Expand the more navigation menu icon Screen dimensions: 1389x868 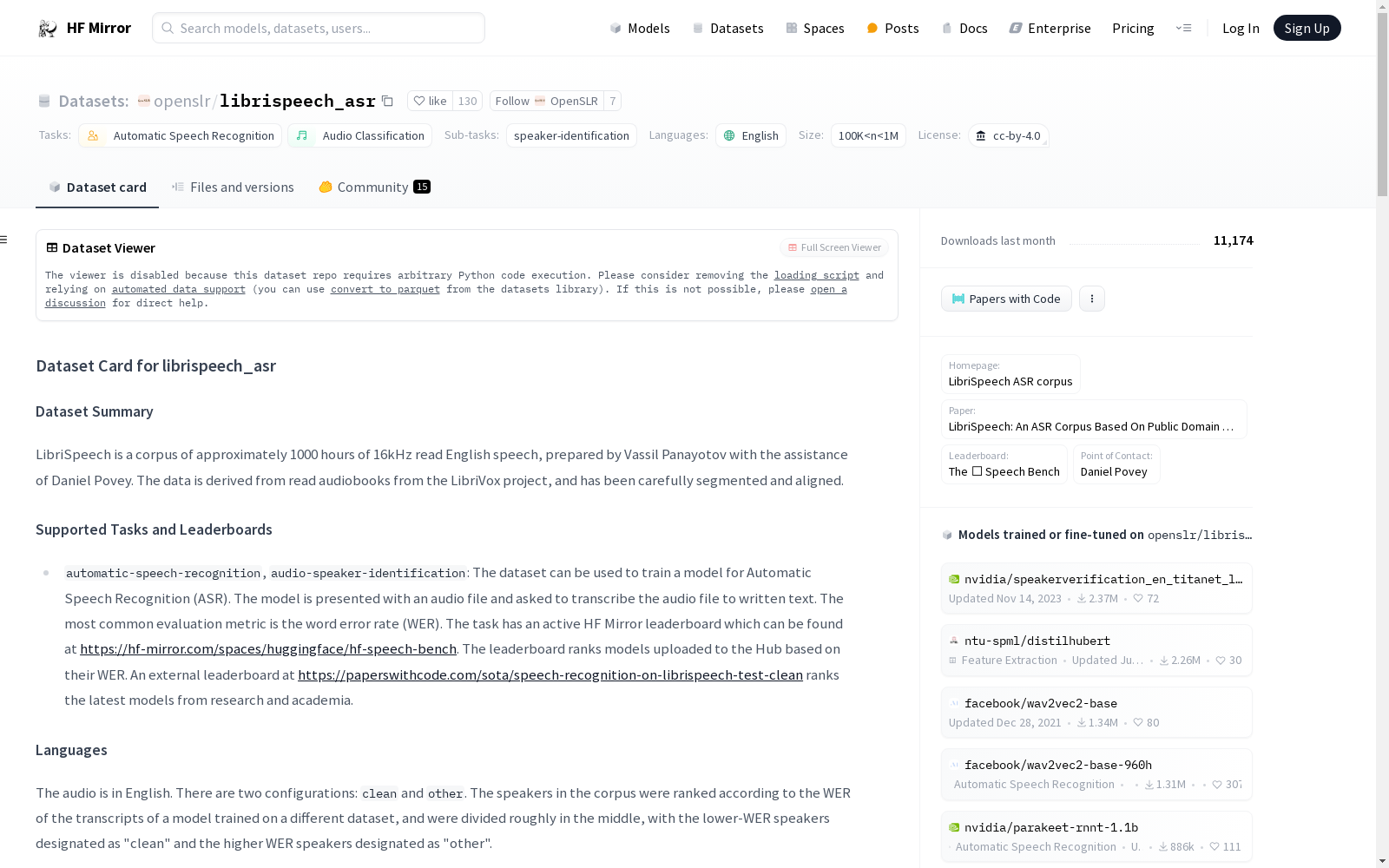tap(1183, 29)
